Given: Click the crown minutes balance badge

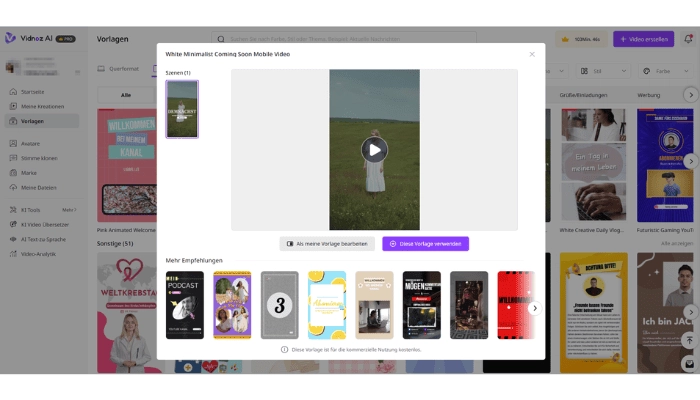Looking at the screenshot, I should click(581, 39).
